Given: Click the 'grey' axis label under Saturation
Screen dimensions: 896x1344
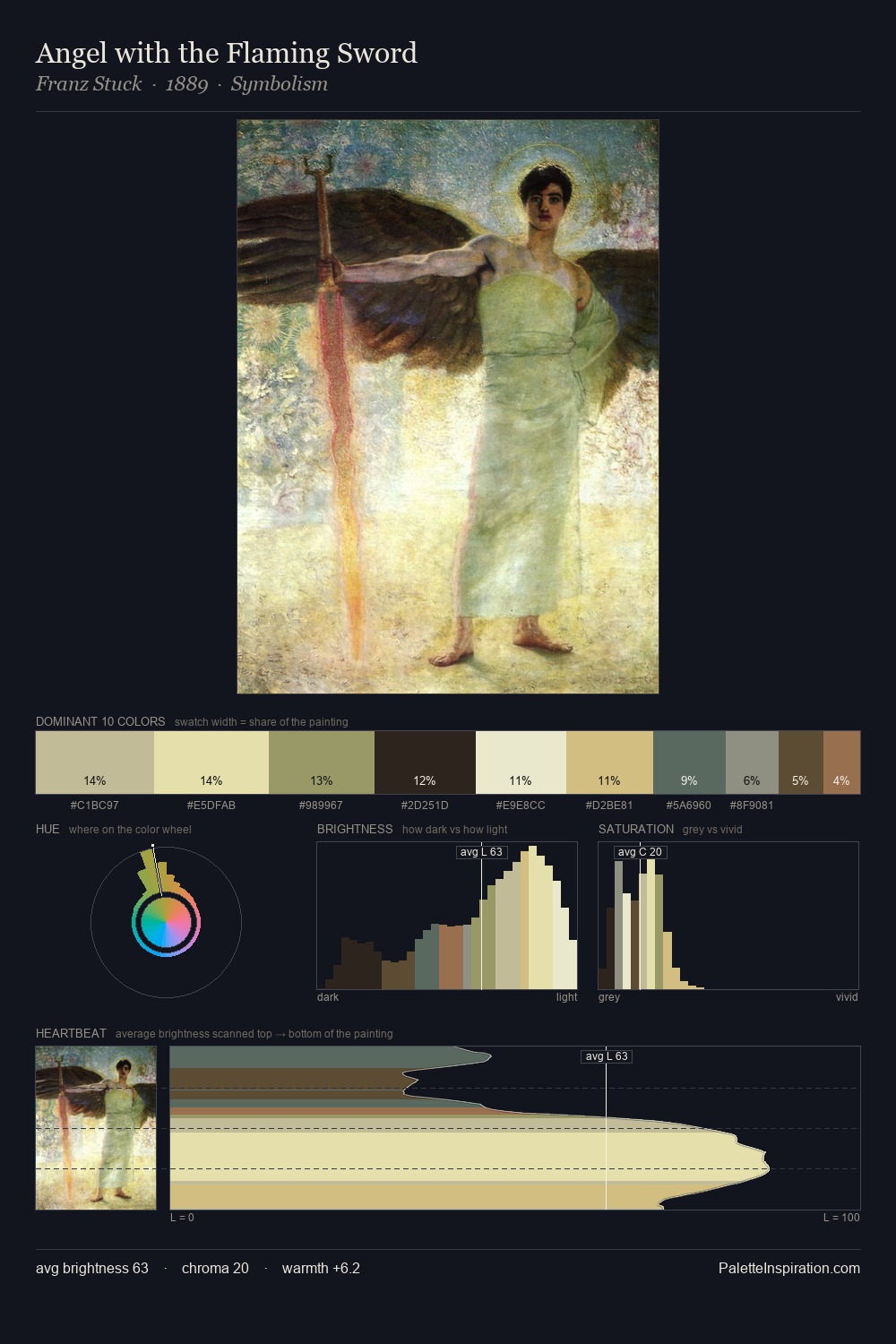Looking at the screenshot, I should click(609, 996).
